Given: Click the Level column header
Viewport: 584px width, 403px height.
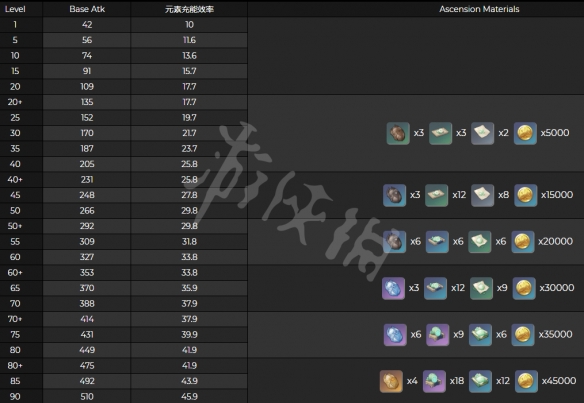Looking at the screenshot, I should (15, 9).
